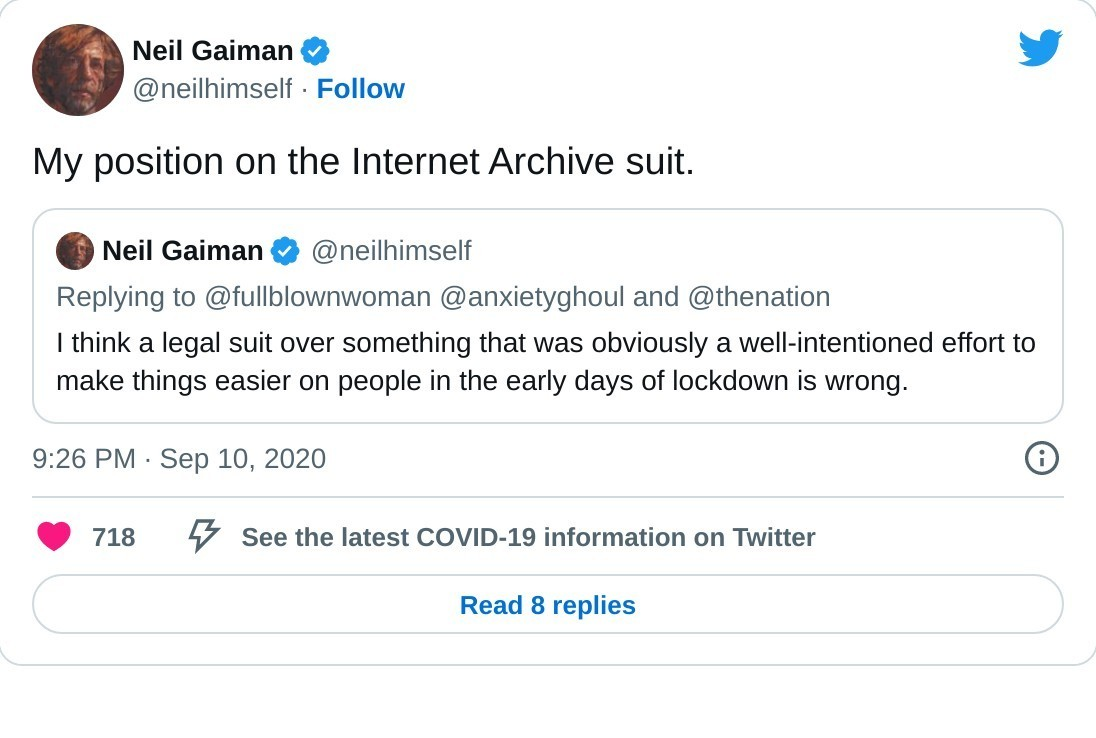Click the Twitter bird logo
Screen dimensions: 1096x738
(x=1040, y=48)
